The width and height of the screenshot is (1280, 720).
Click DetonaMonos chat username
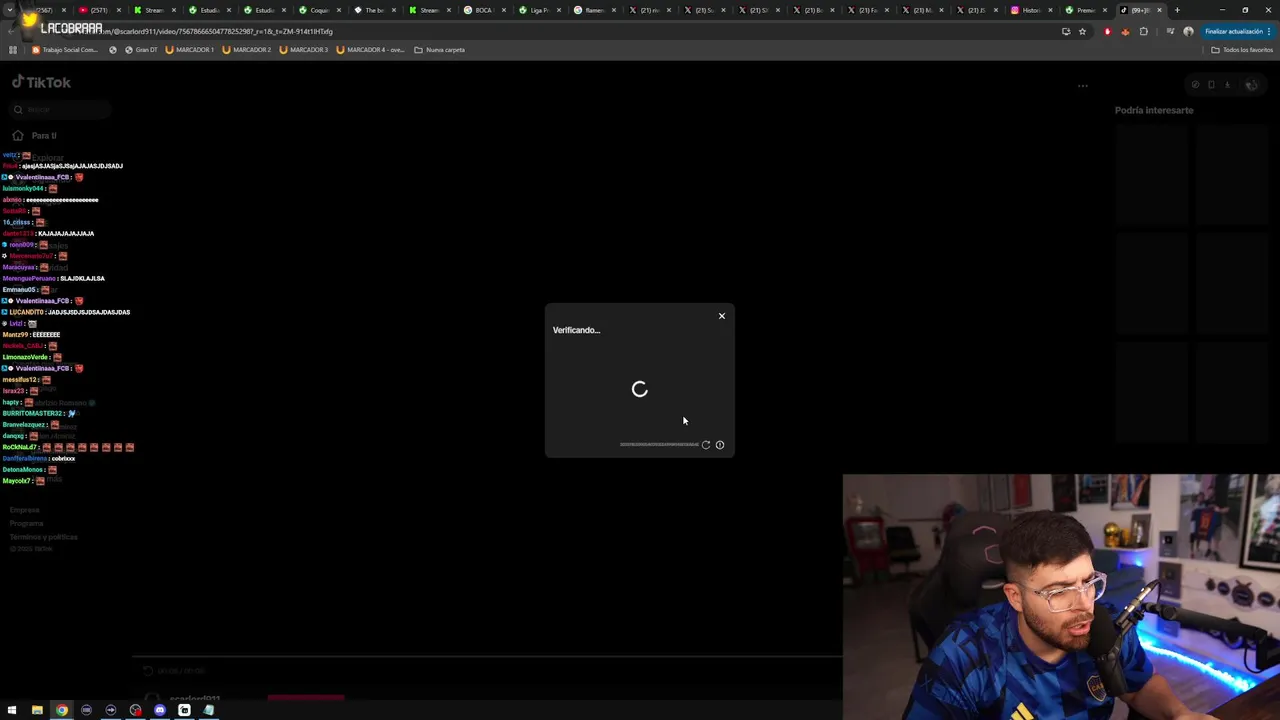coord(22,469)
